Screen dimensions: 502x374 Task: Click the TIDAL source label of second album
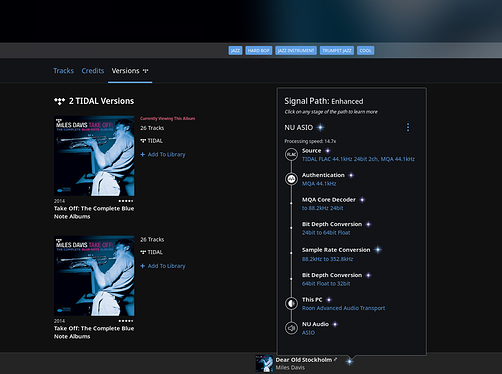click(x=152, y=252)
